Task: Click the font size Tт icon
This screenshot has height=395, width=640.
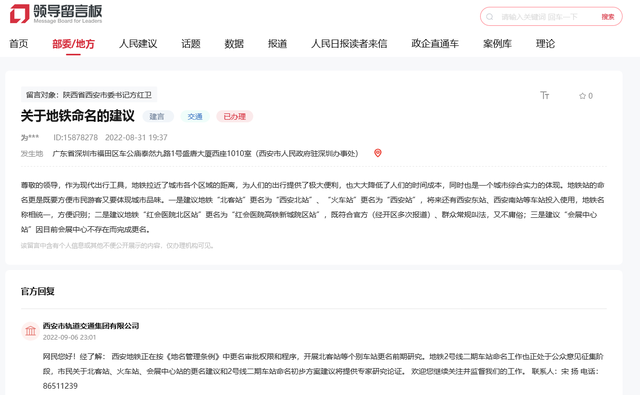Action: point(544,95)
